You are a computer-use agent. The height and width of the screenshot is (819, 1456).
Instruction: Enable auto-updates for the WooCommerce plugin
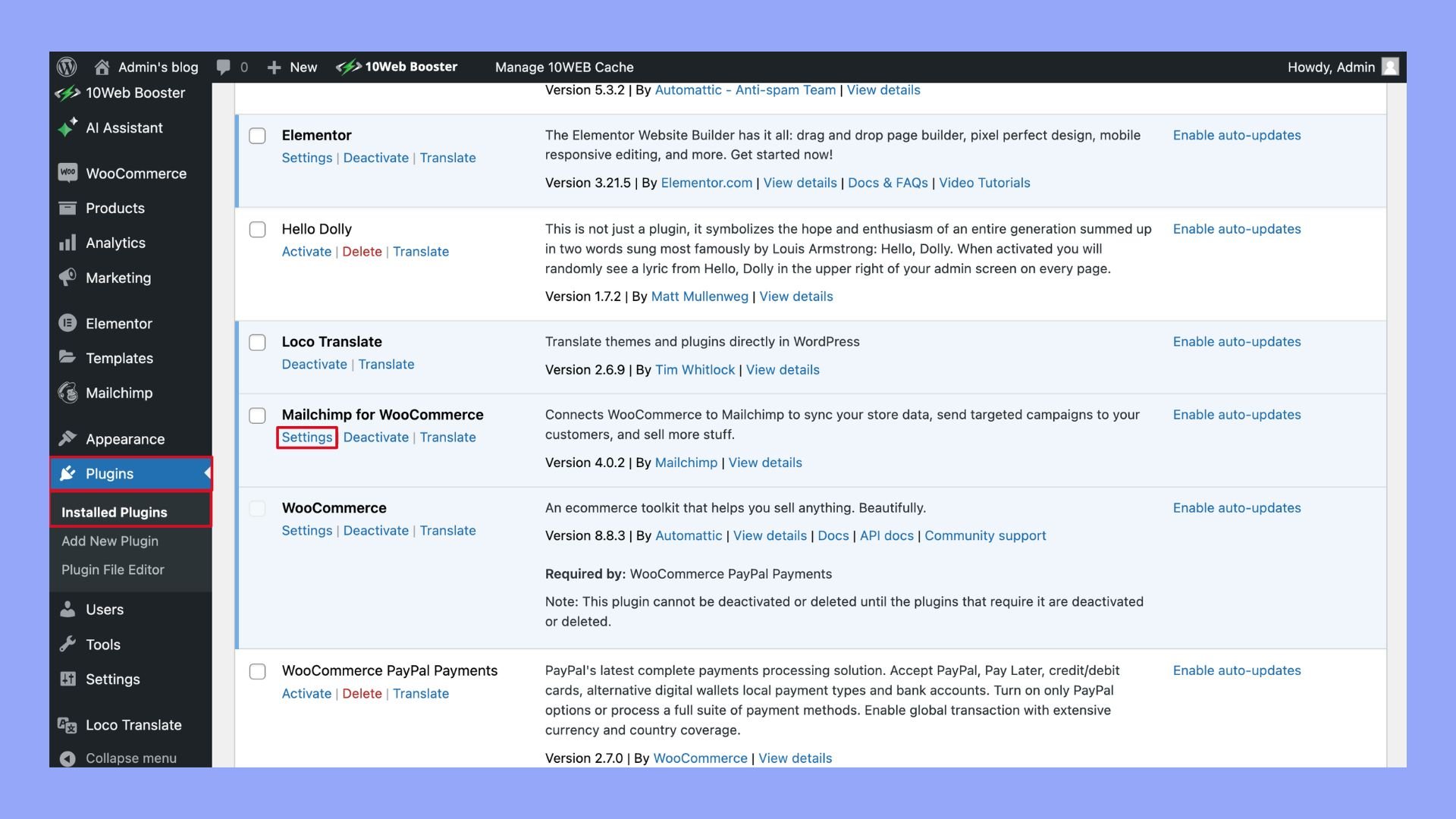tap(1236, 508)
